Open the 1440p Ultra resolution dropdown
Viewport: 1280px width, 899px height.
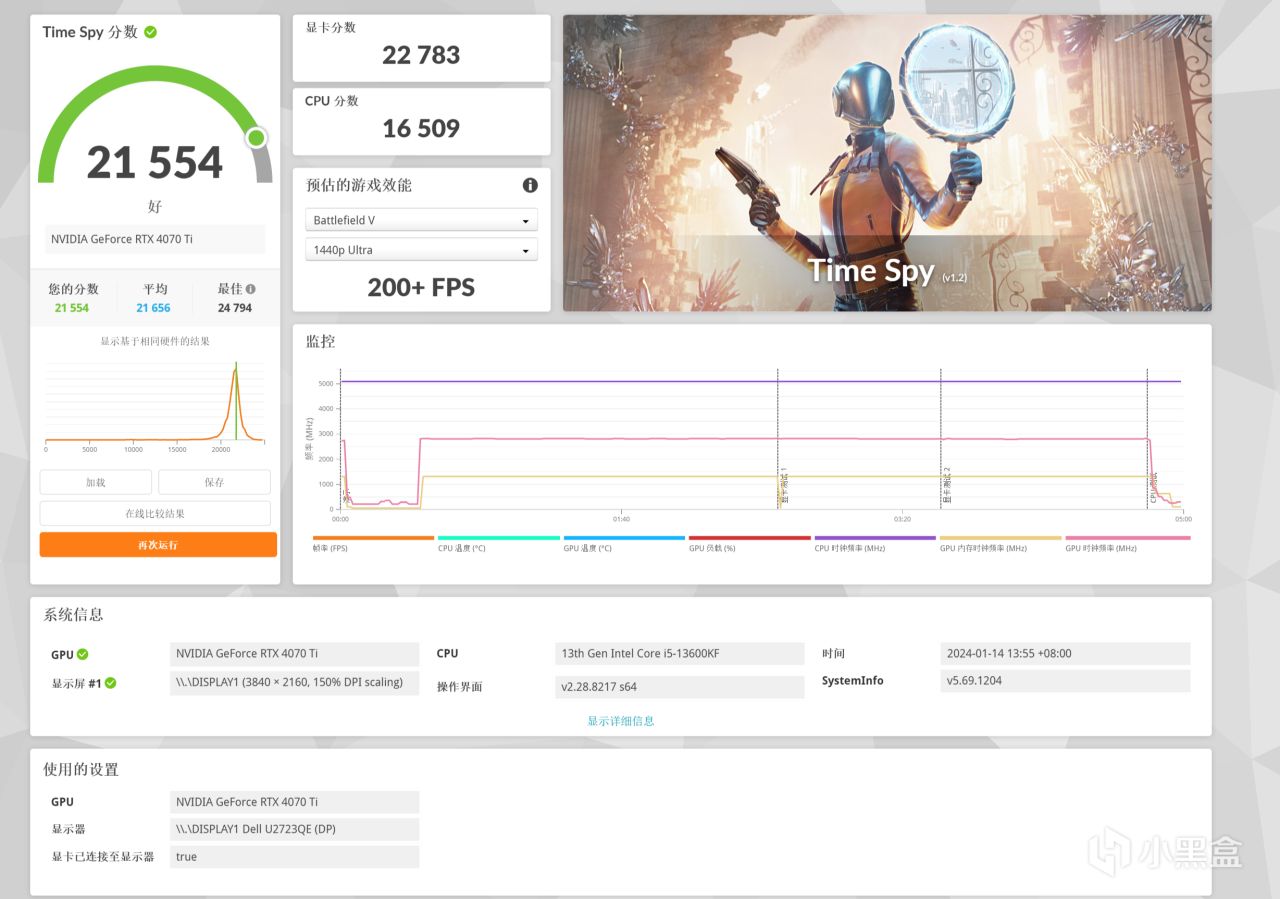click(421, 250)
